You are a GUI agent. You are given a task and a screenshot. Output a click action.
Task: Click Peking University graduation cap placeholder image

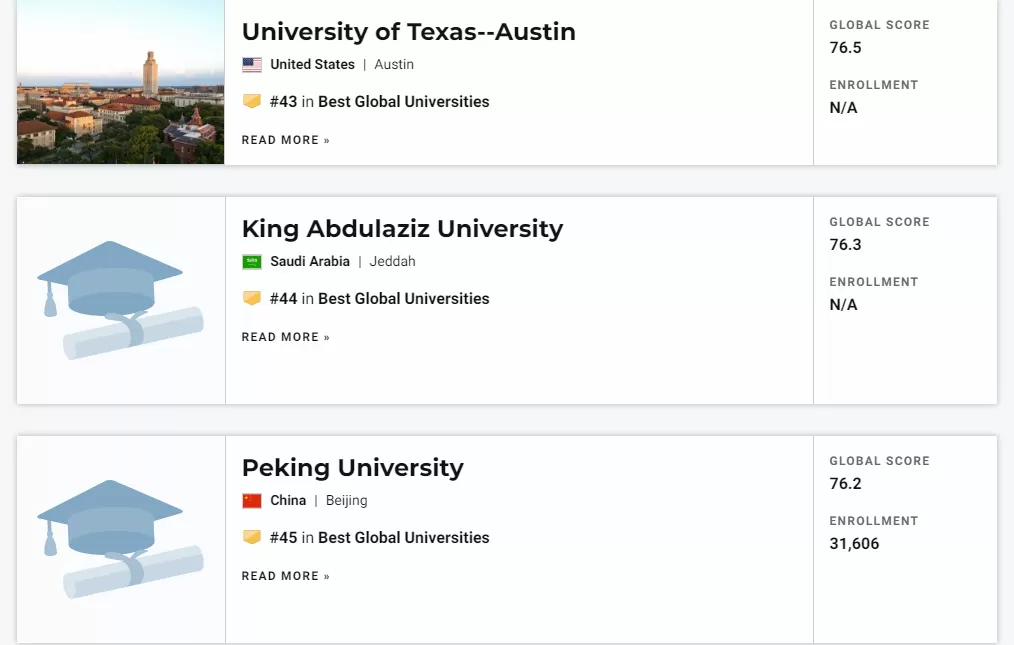pyautogui.click(x=120, y=539)
